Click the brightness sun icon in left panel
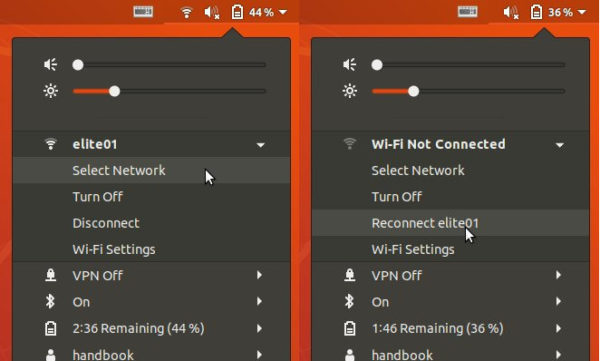 [51, 91]
